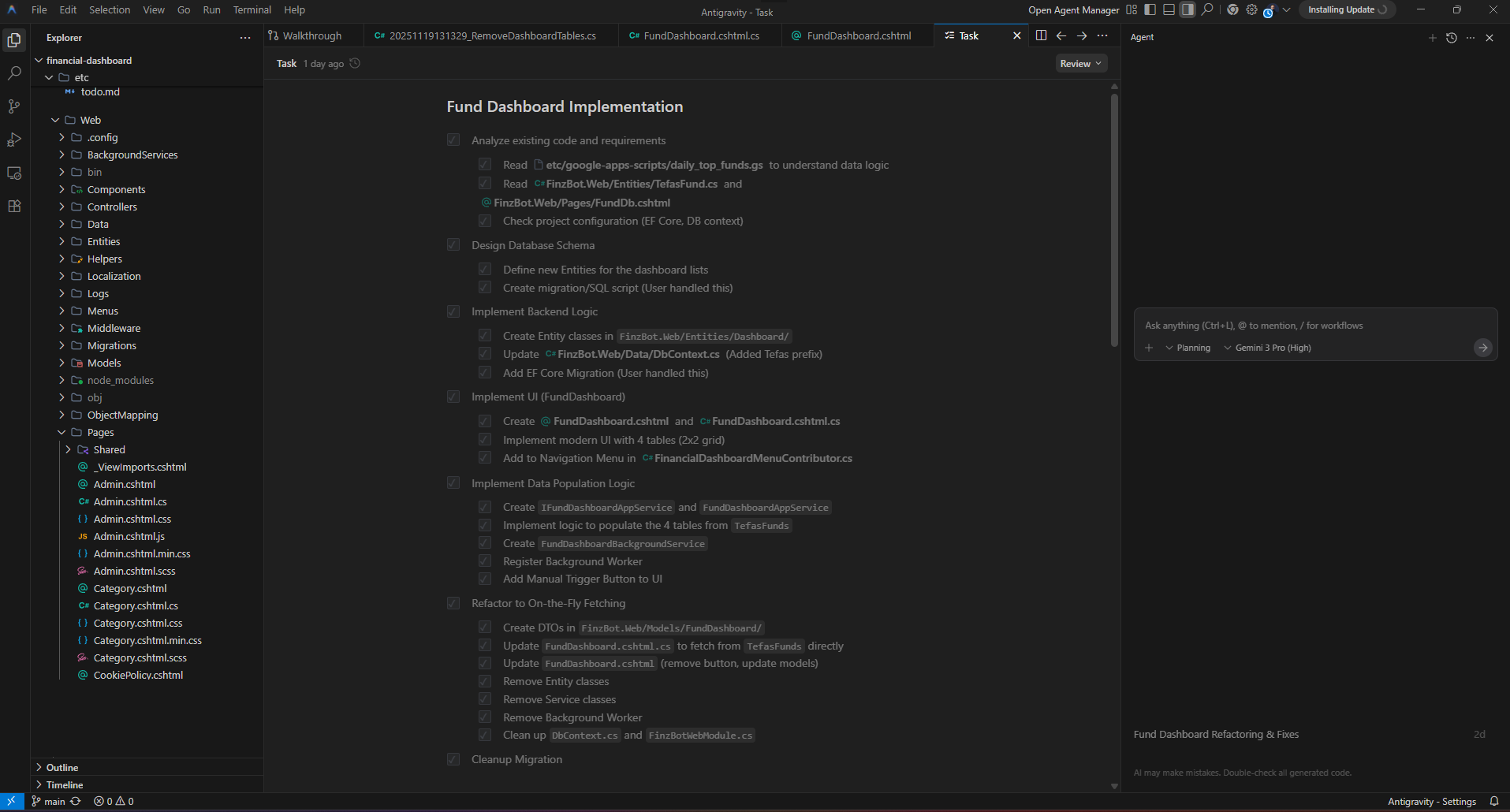Uncheck the 'Design Database Schema' task item
This screenshot has width=1510, height=812.
[x=453, y=244]
